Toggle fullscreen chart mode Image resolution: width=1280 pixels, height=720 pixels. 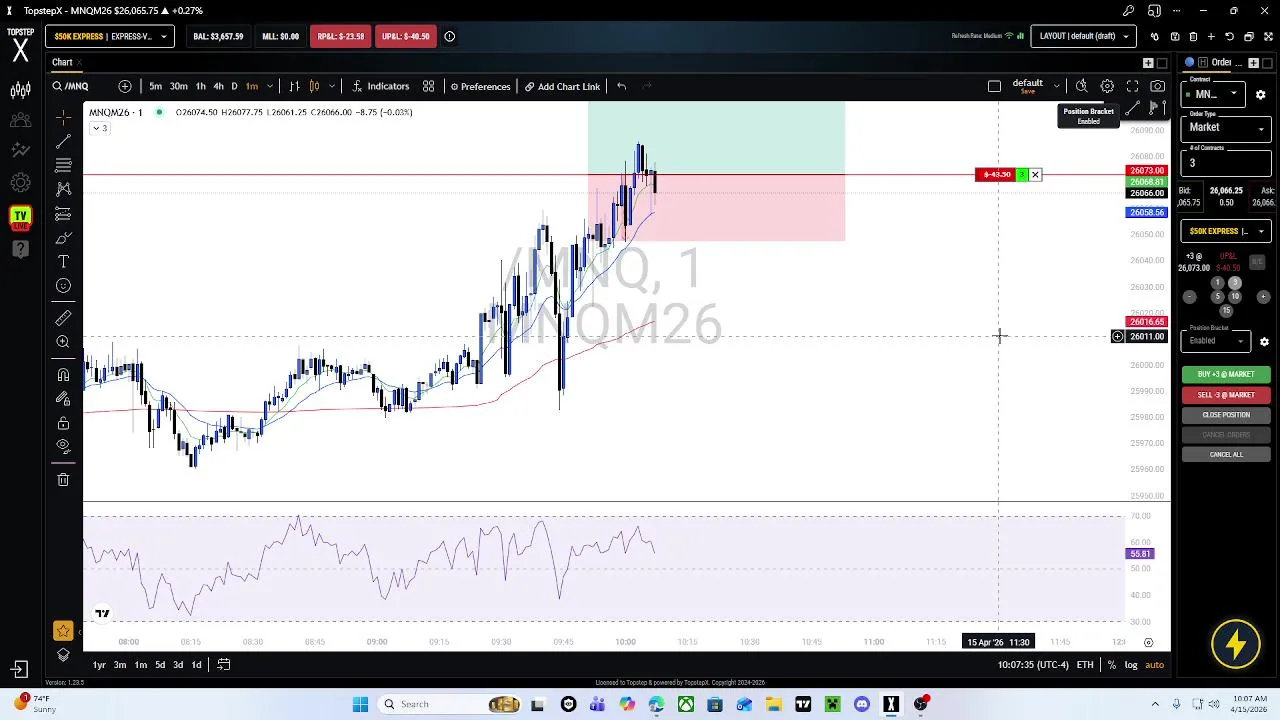[1132, 86]
